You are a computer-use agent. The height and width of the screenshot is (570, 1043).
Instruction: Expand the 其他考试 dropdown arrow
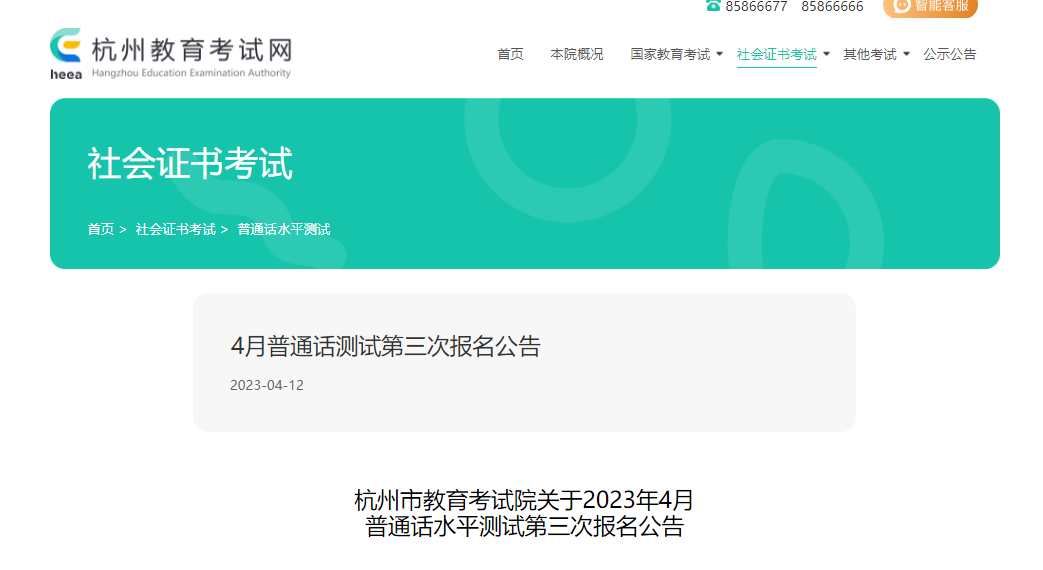[x=906, y=55]
